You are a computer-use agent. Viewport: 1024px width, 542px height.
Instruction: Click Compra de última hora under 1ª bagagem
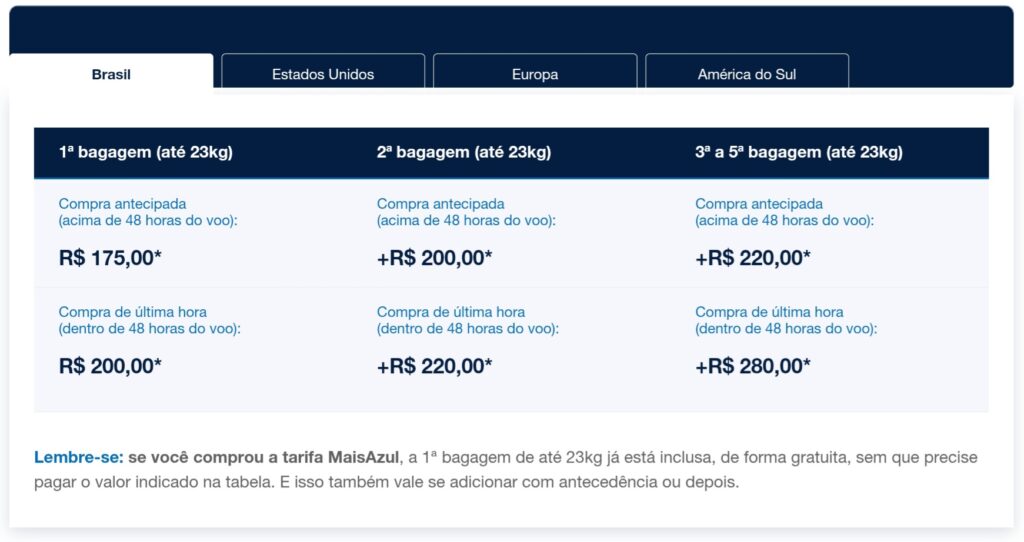pos(133,311)
